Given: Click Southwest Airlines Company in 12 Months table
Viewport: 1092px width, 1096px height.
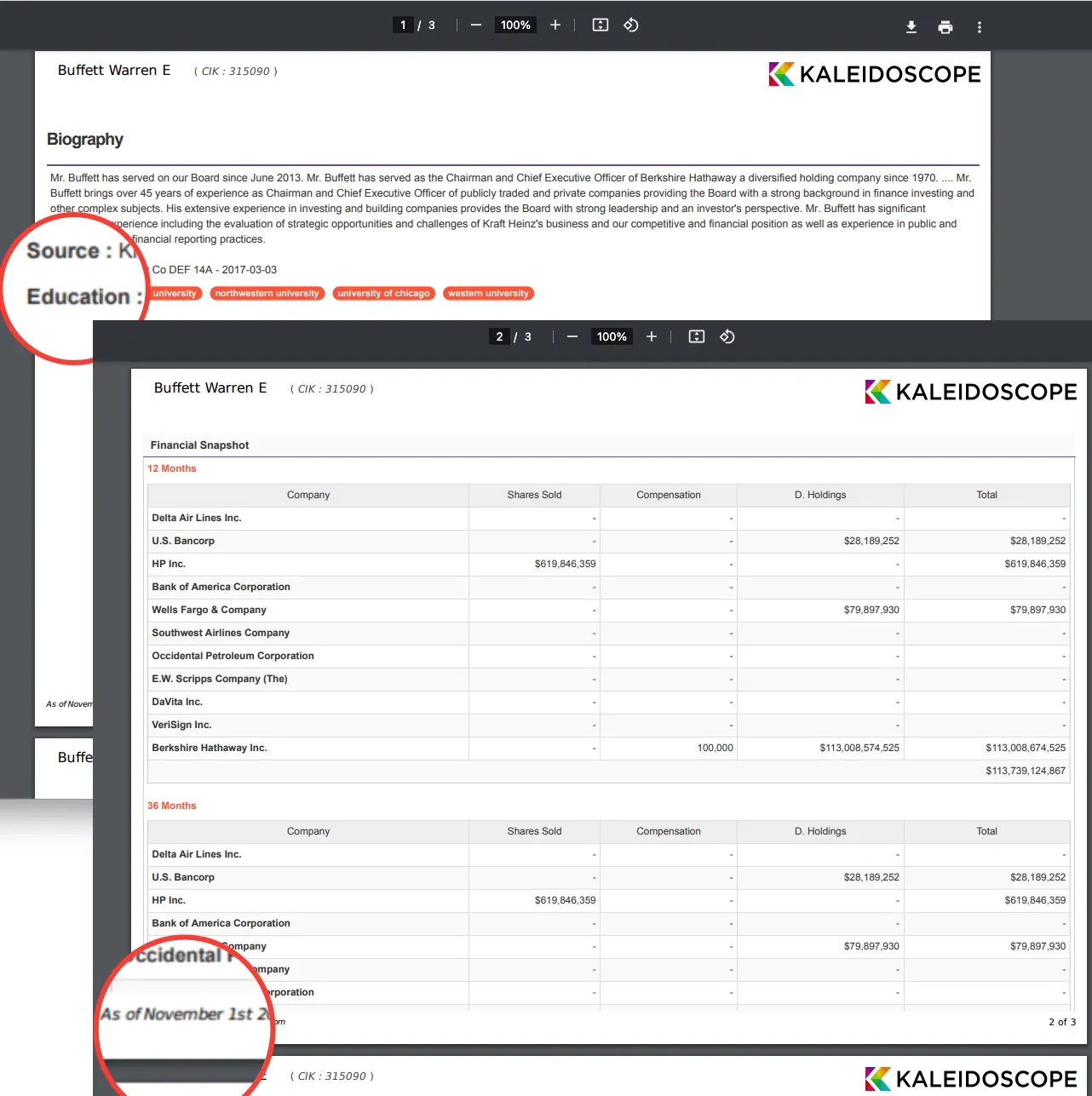Looking at the screenshot, I should [x=221, y=634].
